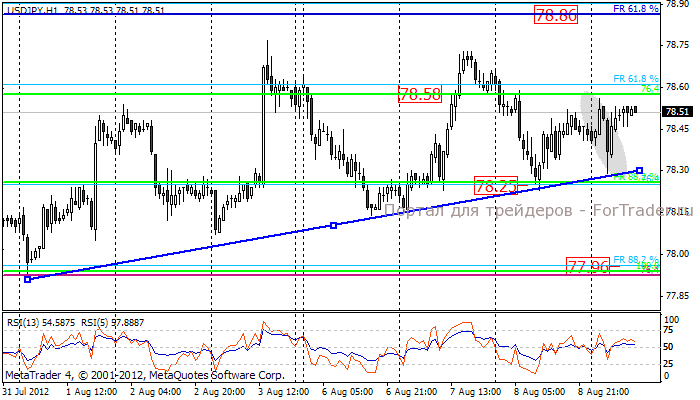This screenshot has width=700, height=400.
Task: Click the 7 Aug 13:00 time axis label
Action: click(474, 393)
